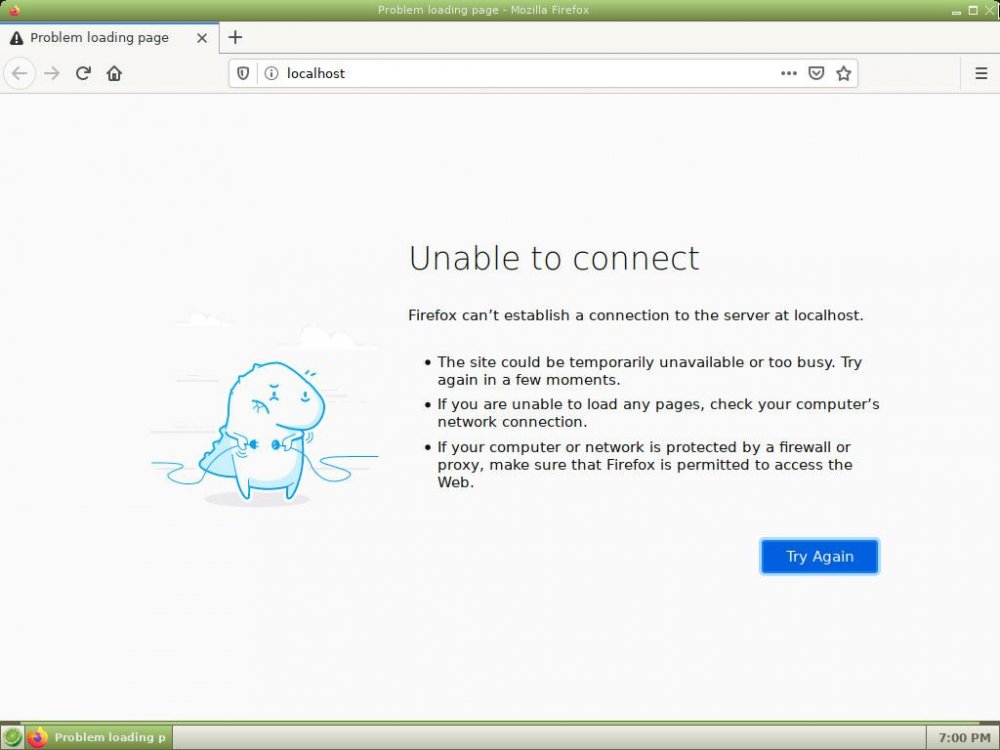Select Firefox taskbar entry Problem loading p
1000x750 pixels.
click(98, 737)
